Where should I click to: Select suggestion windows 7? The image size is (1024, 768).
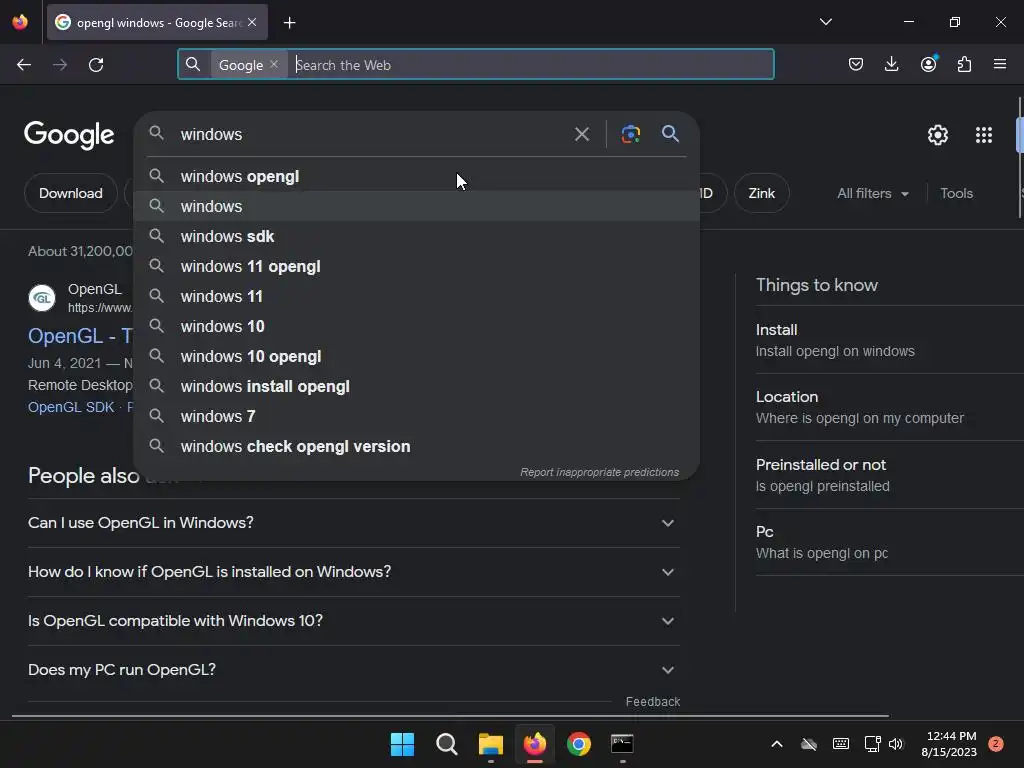416,417
